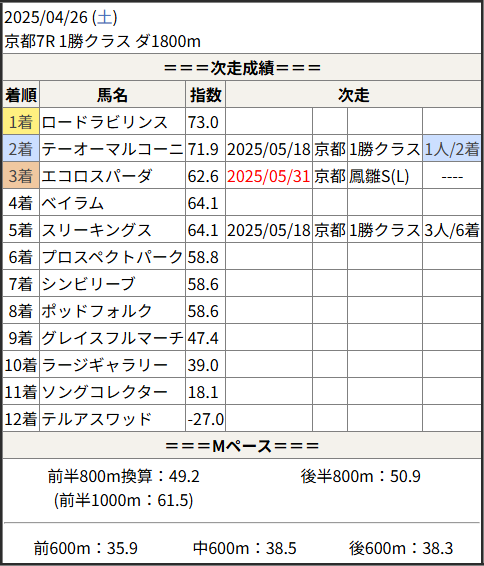
Task: Click the Mペース section heading
Action: click(x=242, y=446)
